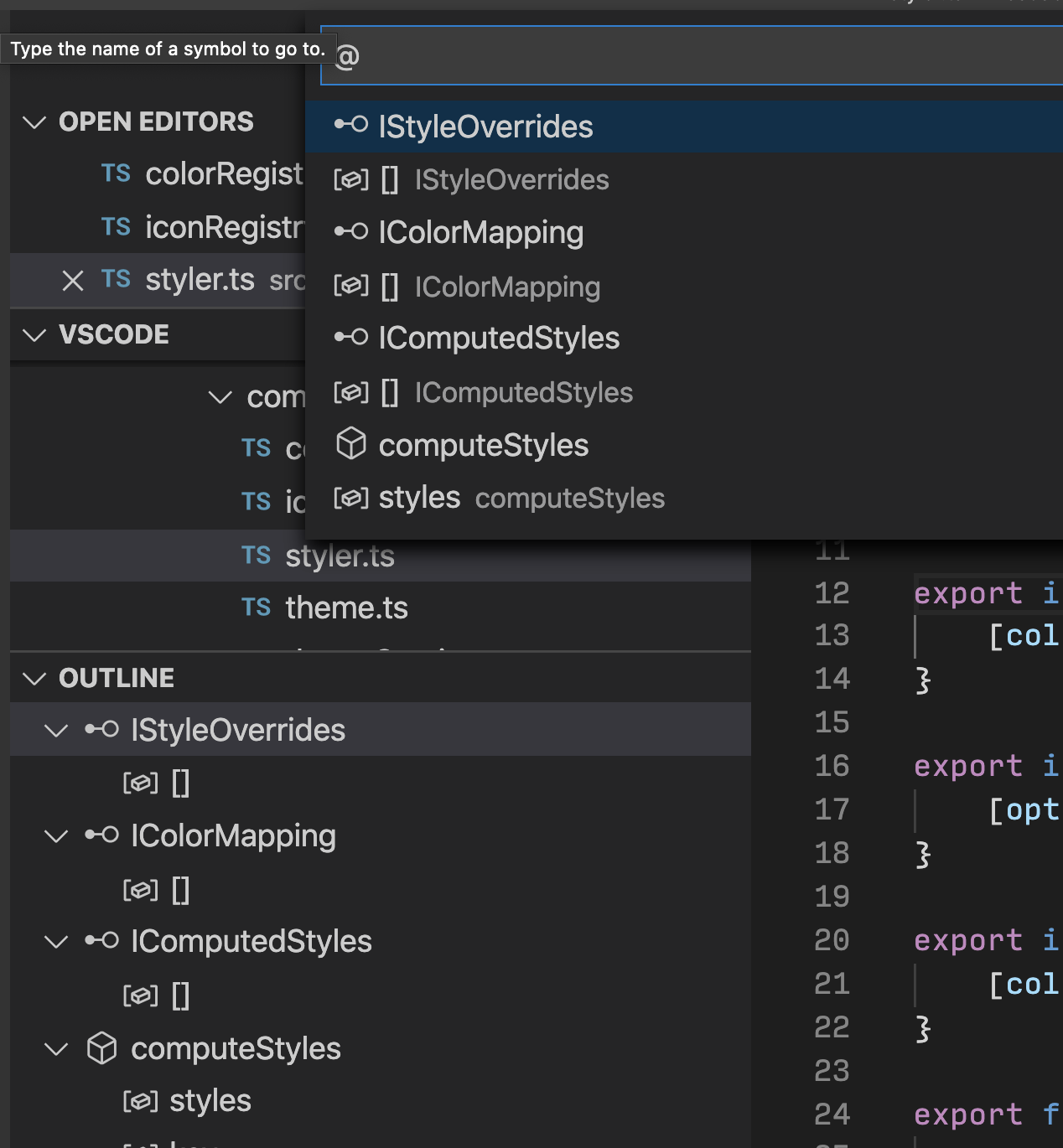Screen dimensions: 1063x1148
Task: Collapse the com... folder in explorer
Action: click(x=220, y=397)
